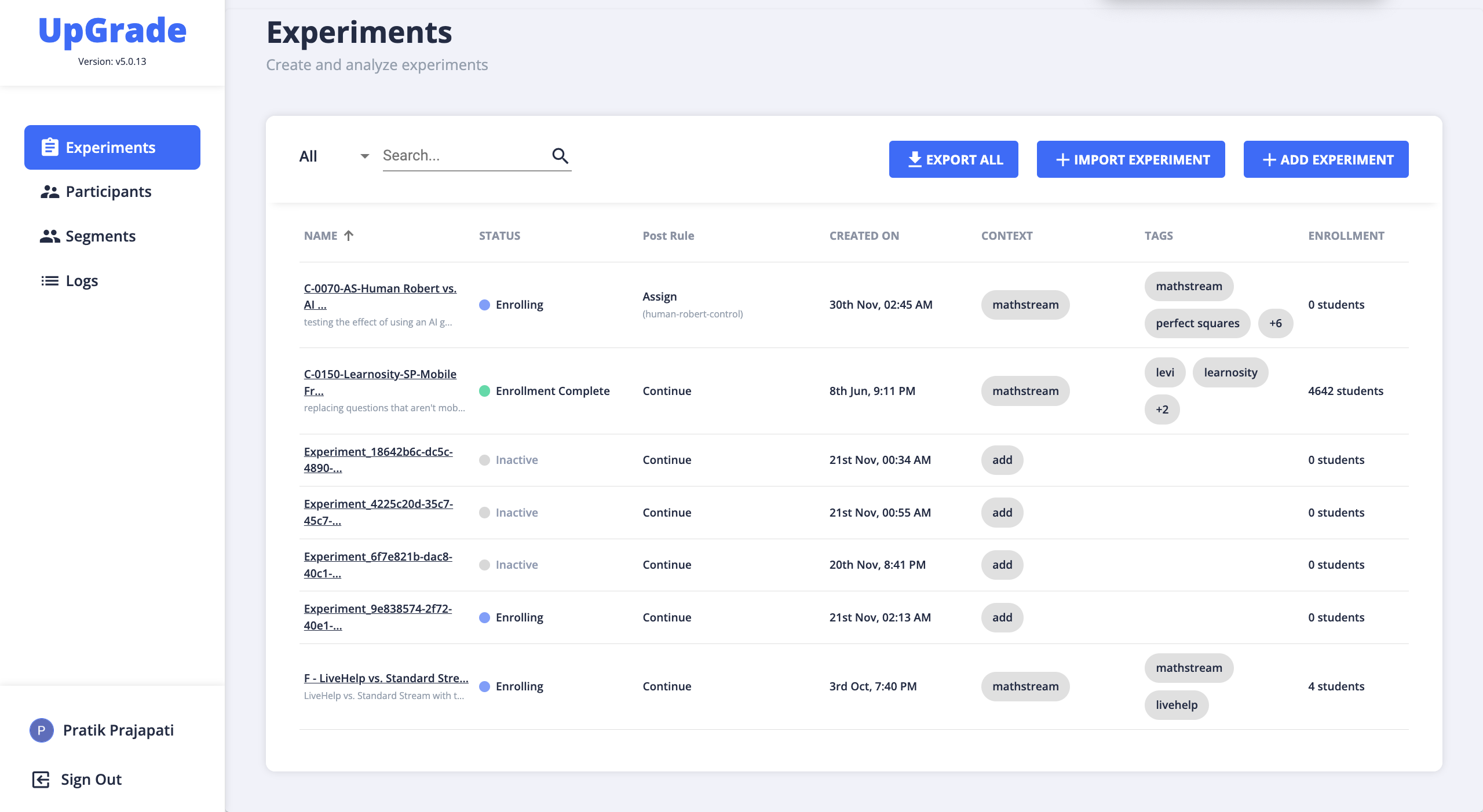Viewport: 1483px width, 812px height.
Task: Click the livehelp tag chip
Action: point(1176,705)
